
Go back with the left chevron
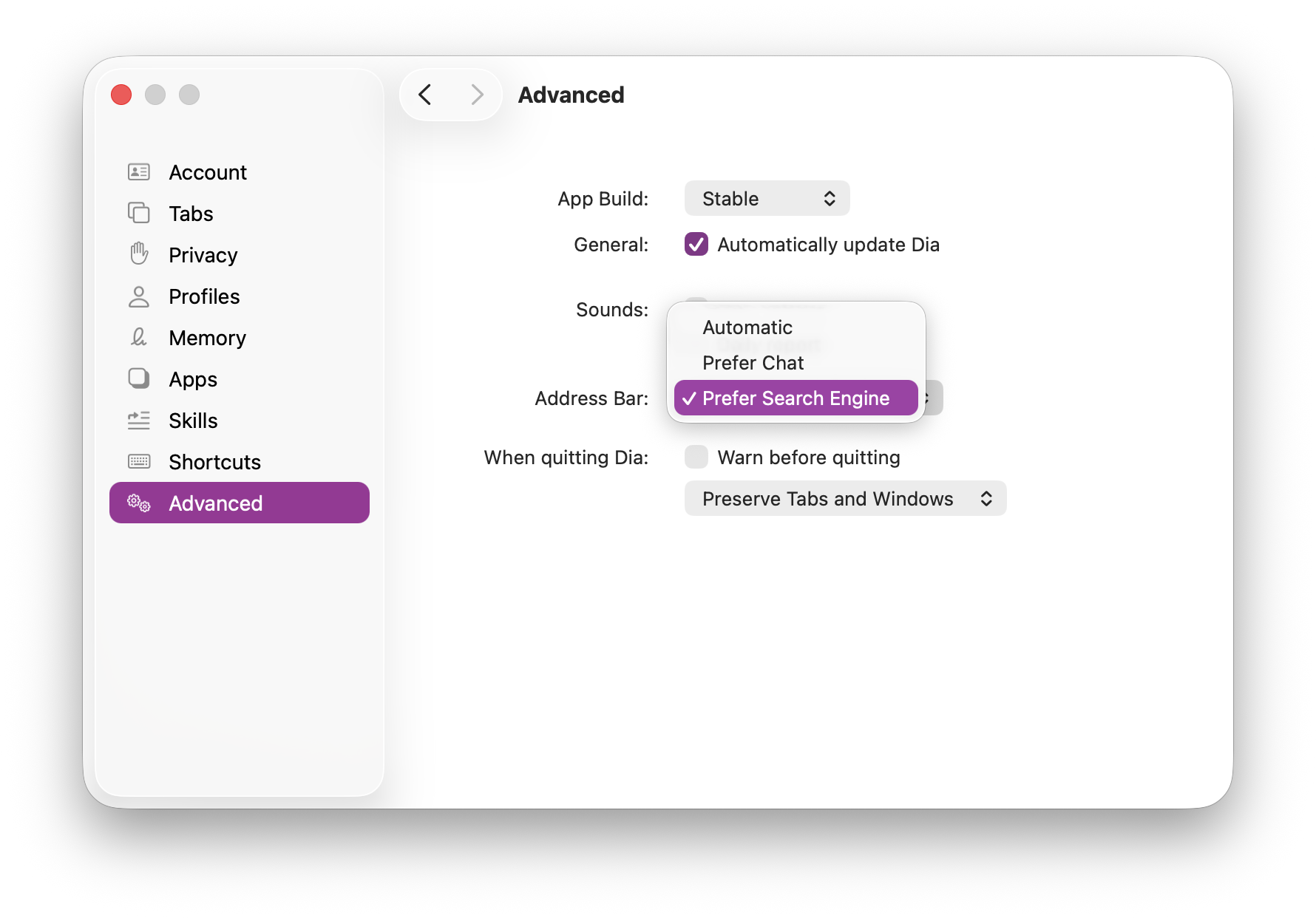pyautogui.click(x=425, y=95)
